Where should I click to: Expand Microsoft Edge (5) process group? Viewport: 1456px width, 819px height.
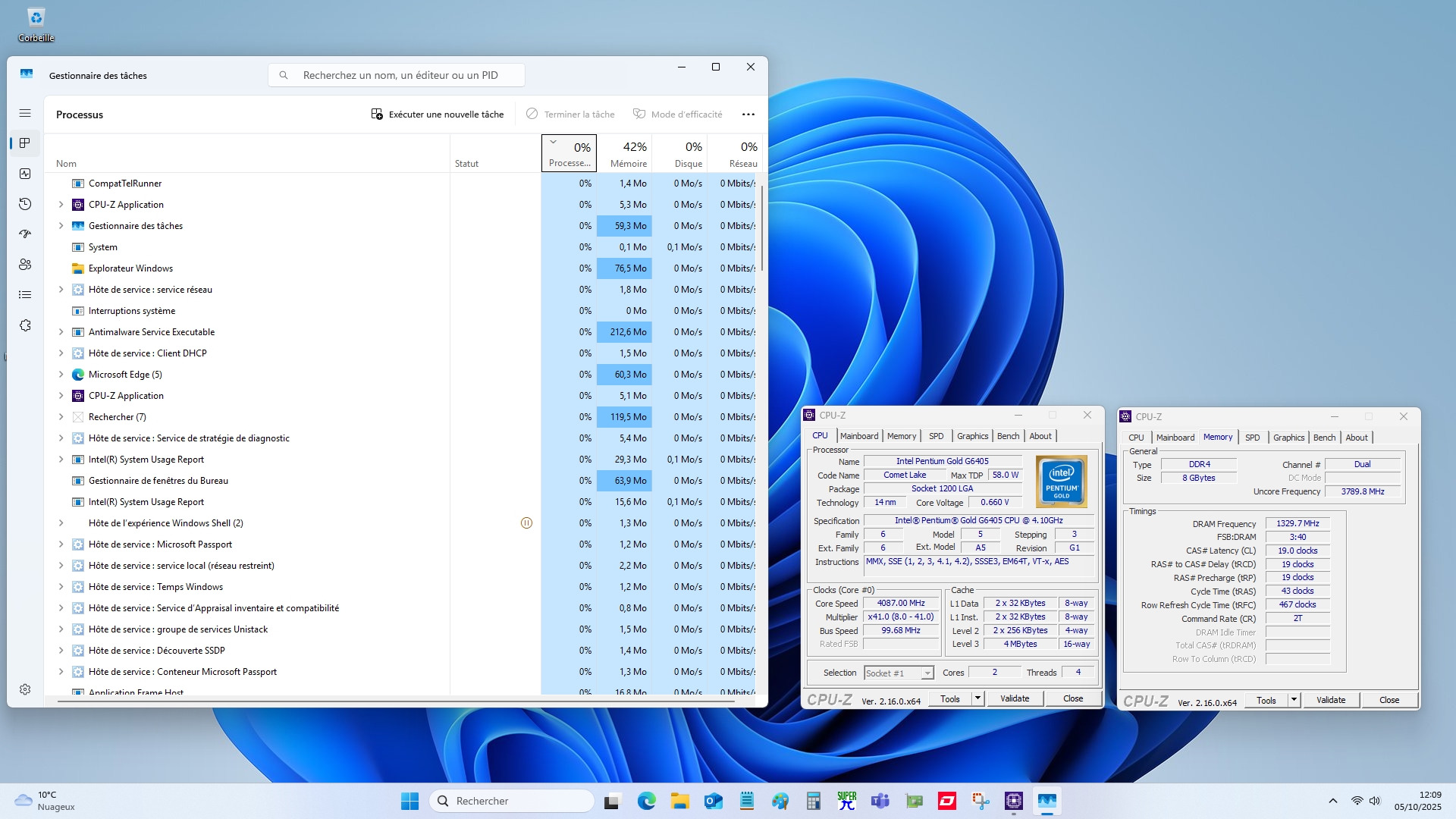[x=61, y=375]
